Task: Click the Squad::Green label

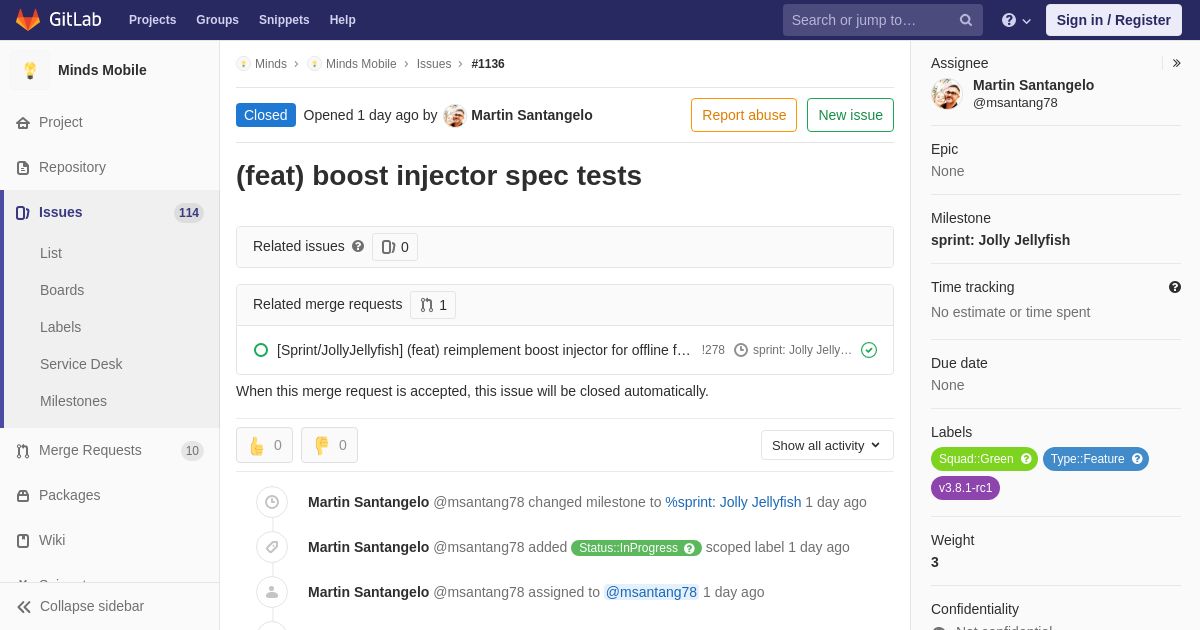Action: coord(975,459)
